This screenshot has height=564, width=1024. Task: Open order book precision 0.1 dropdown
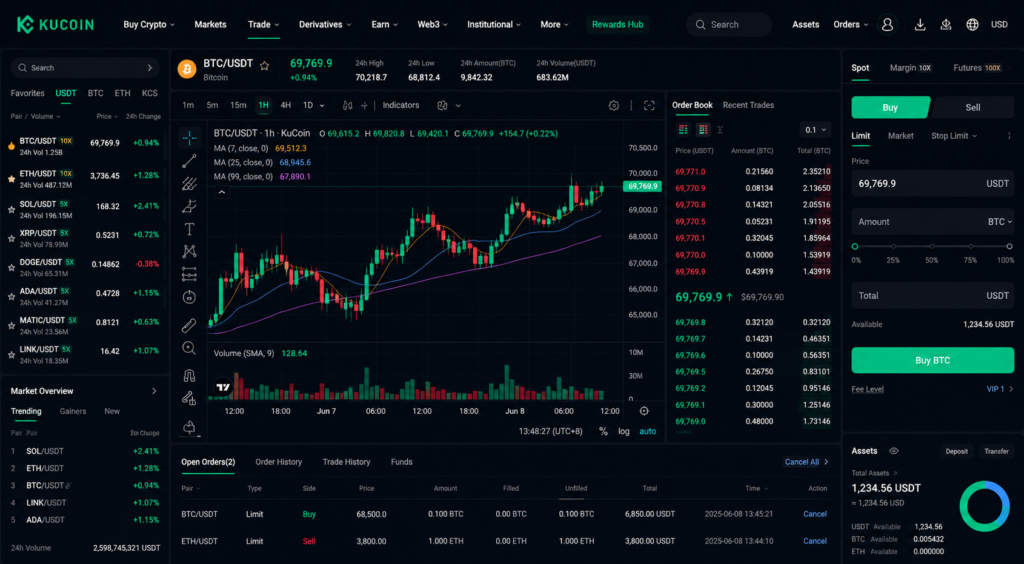(x=815, y=129)
